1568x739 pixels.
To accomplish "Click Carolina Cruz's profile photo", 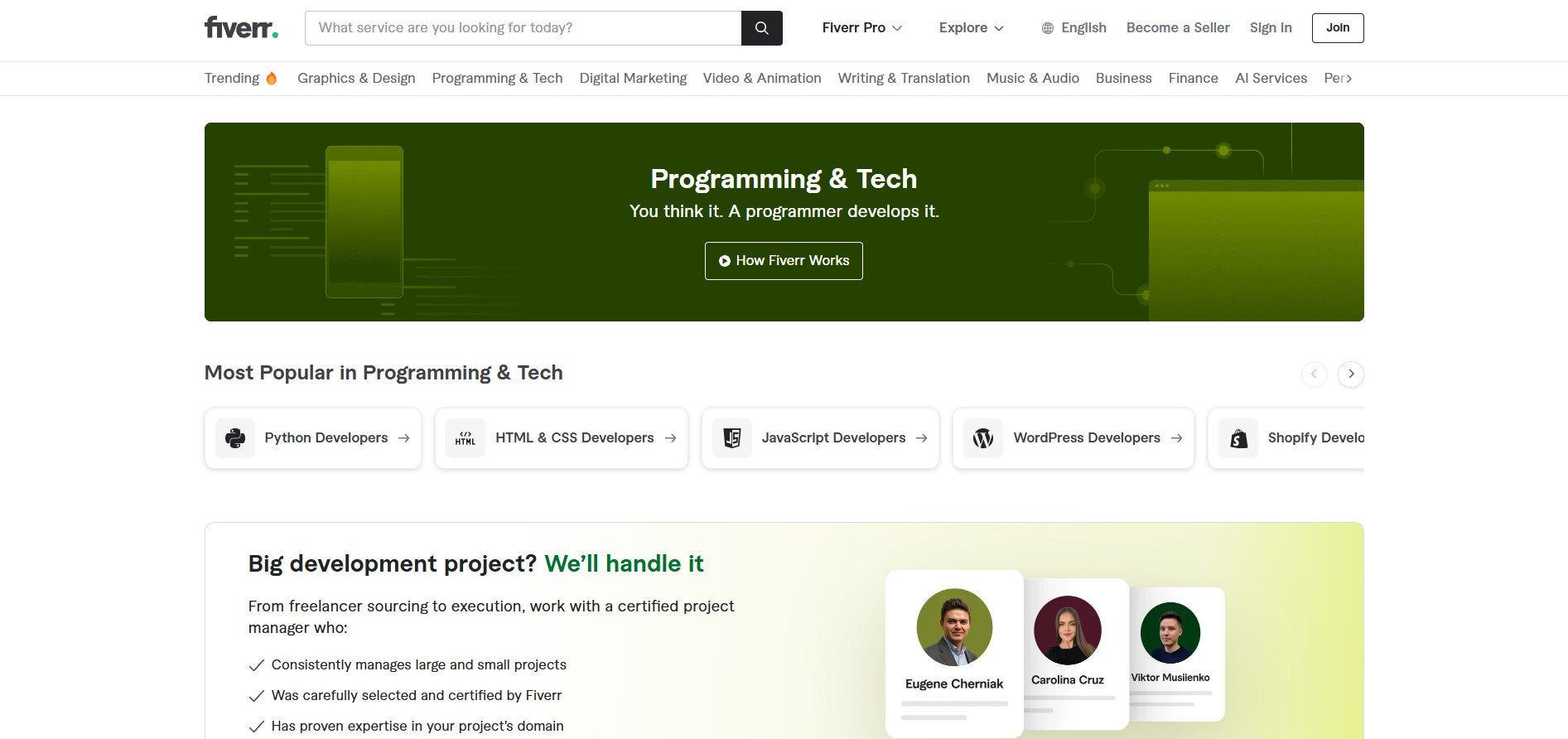I will 1067,630.
